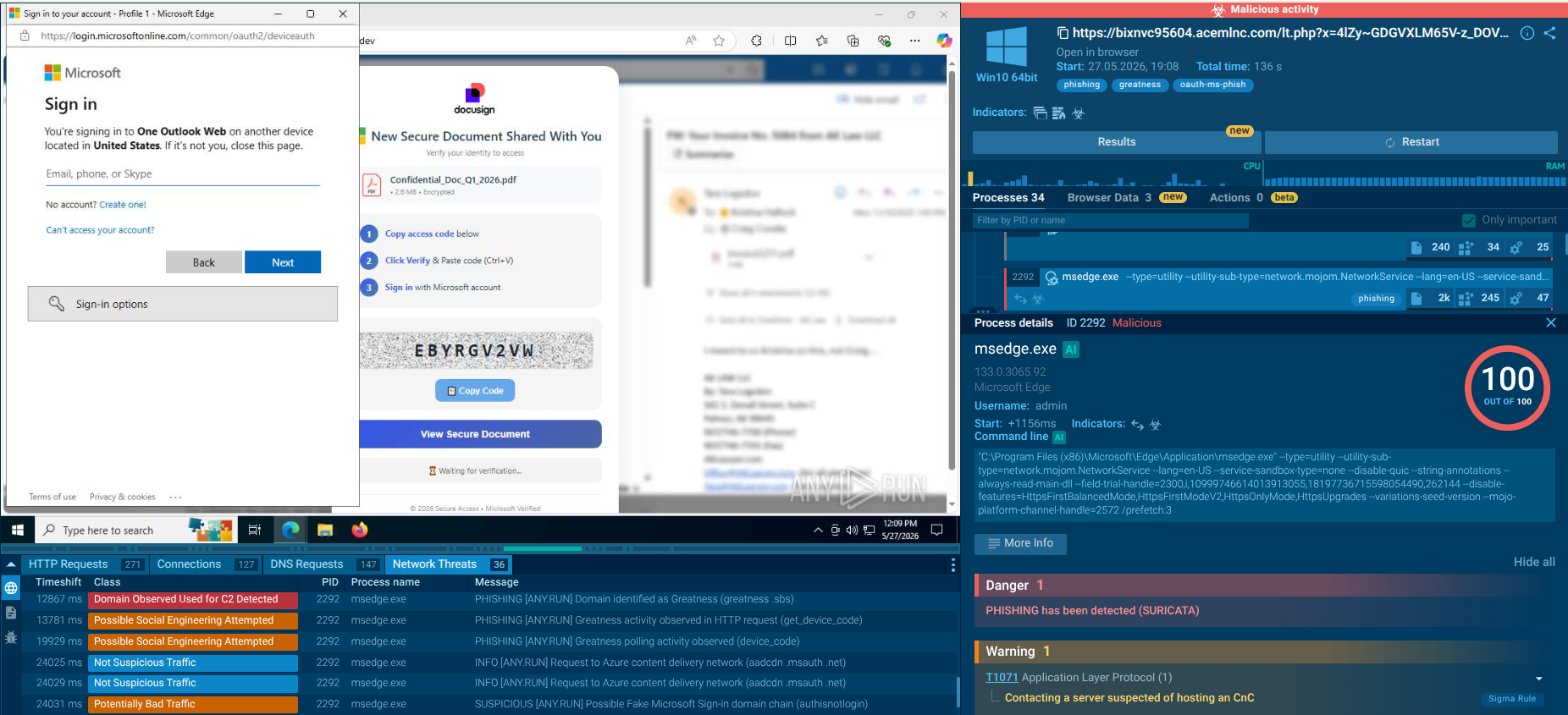Screen dimensions: 1568x715
Task: Click the Create one! link
Action: click(123, 205)
